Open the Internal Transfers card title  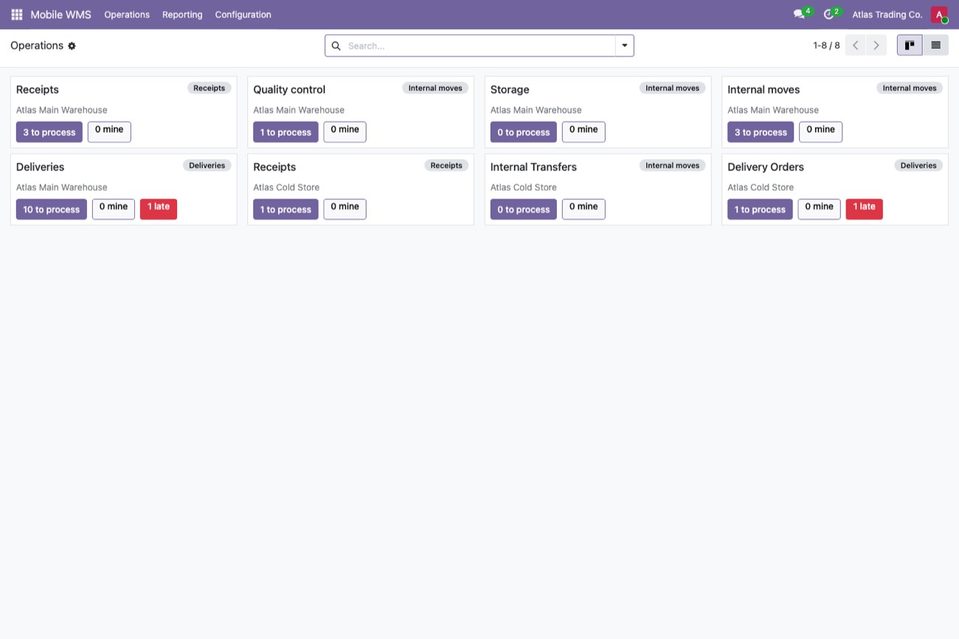point(533,167)
